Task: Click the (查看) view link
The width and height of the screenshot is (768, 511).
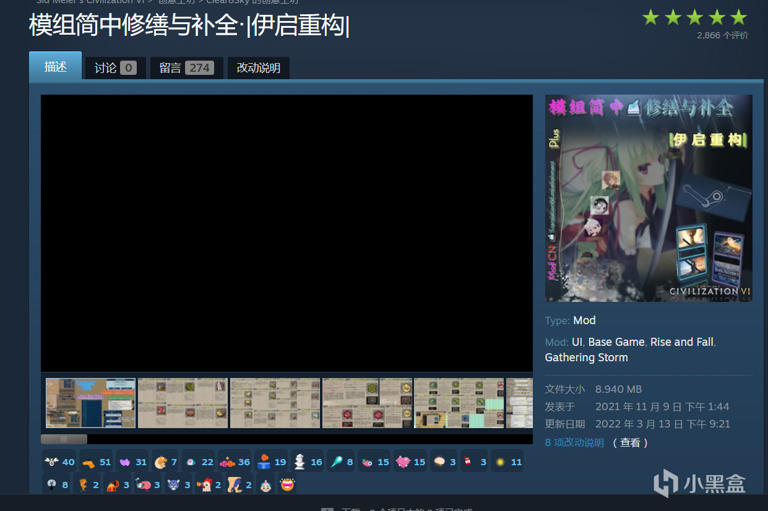Action: [630, 442]
